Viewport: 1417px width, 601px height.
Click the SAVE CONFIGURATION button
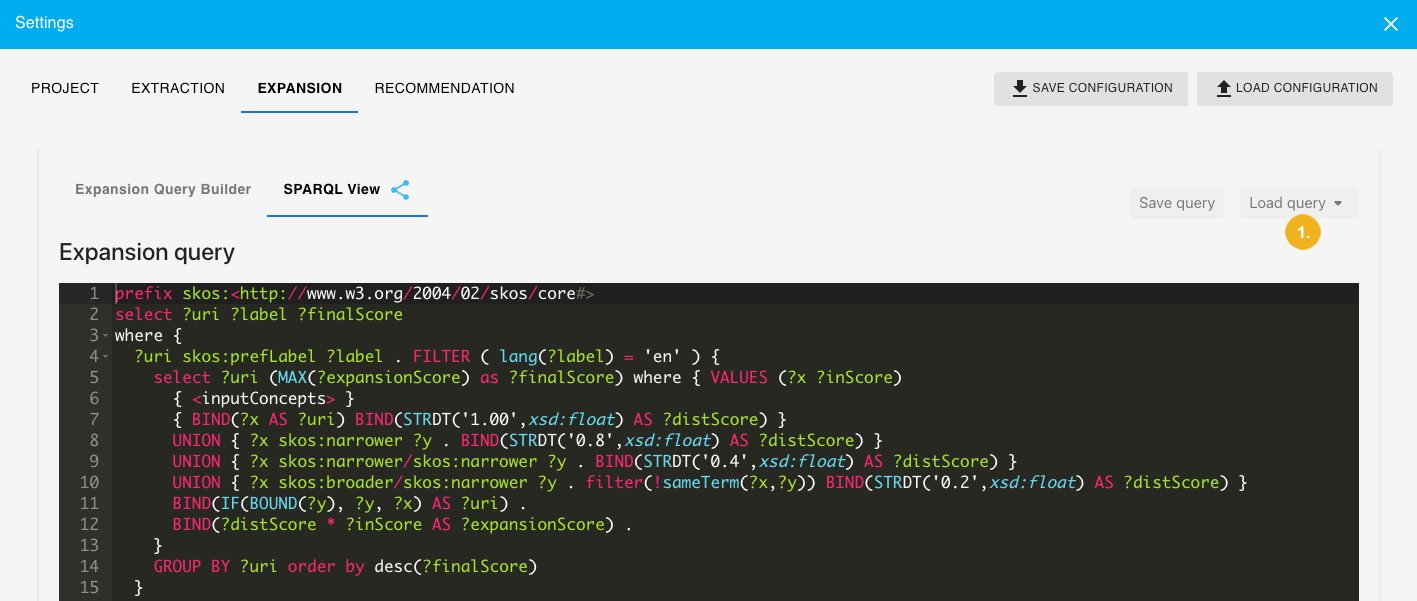pyautogui.click(x=1090, y=88)
